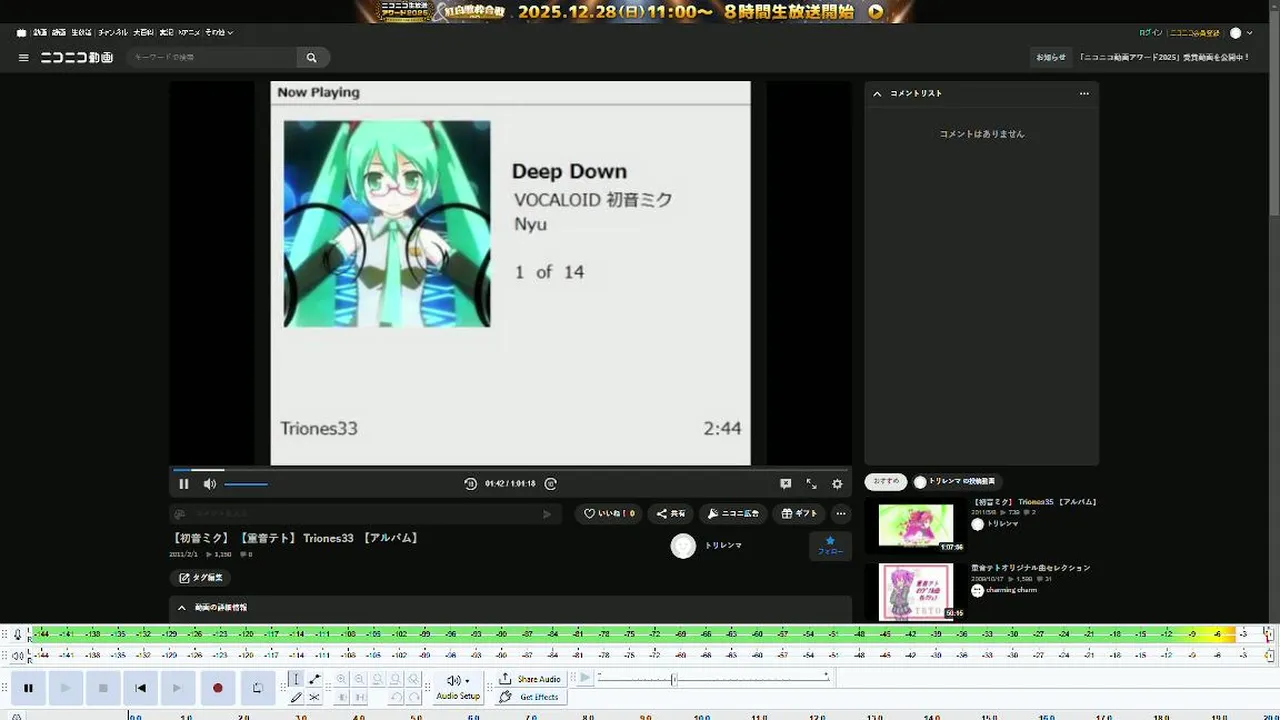This screenshot has width=1280, height=720.
Task: Click Audacity record meter microphone icon
Action: click(18, 634)
